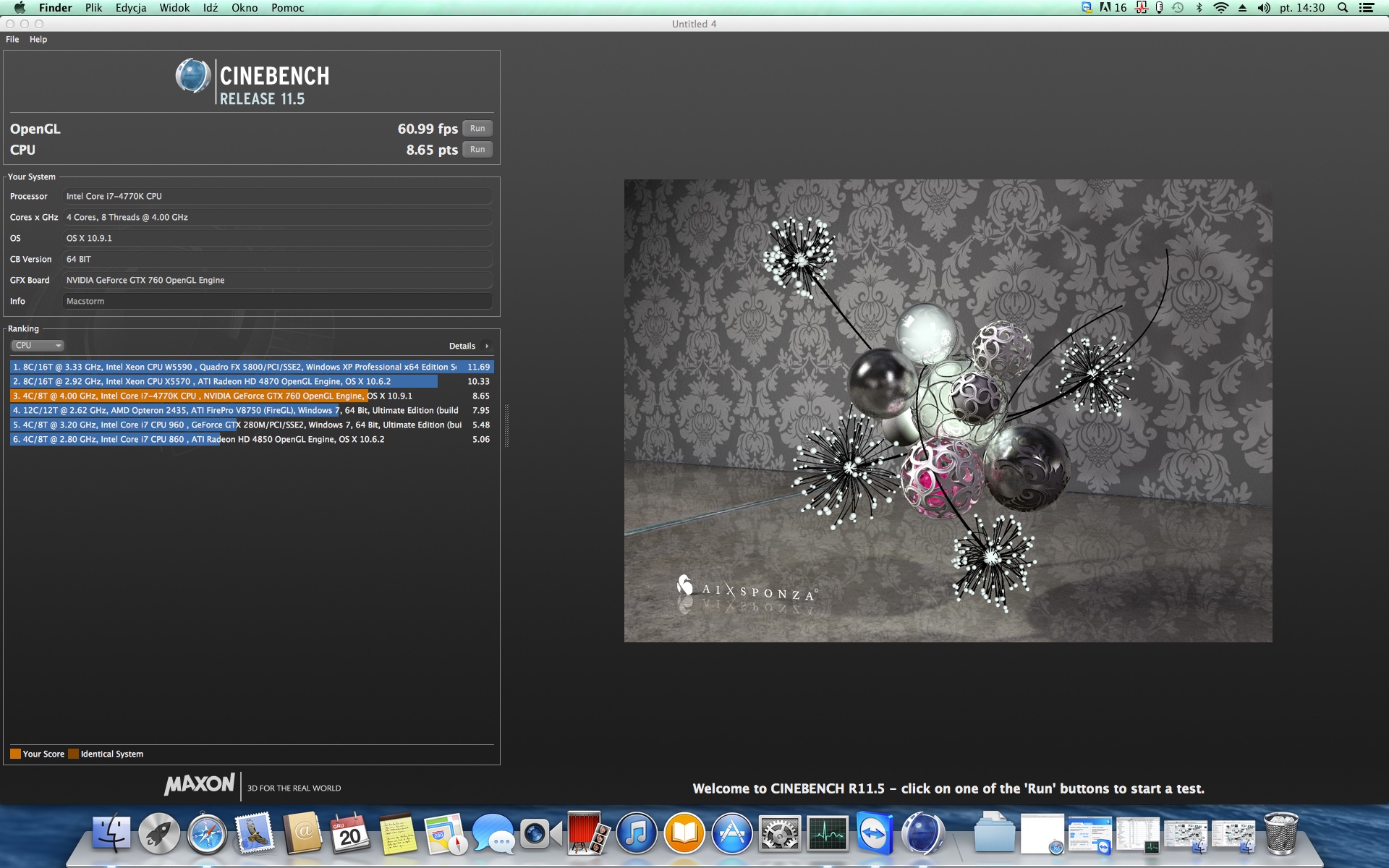Select the Xeon W5590 ranking row
Screen dimensions: 1389x868
(252, 367)
